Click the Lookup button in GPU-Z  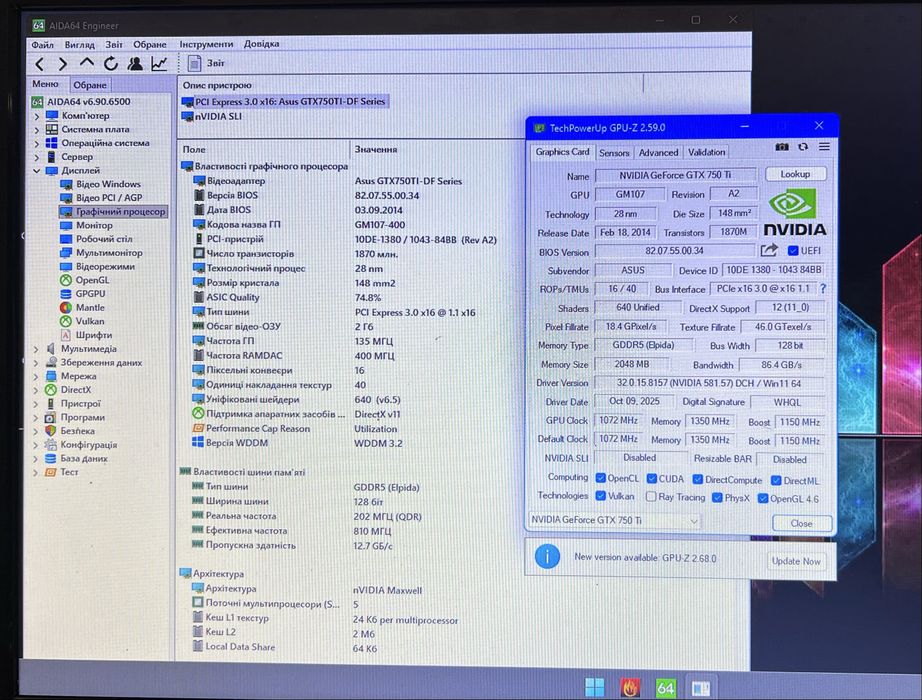[x=795, y=174]
